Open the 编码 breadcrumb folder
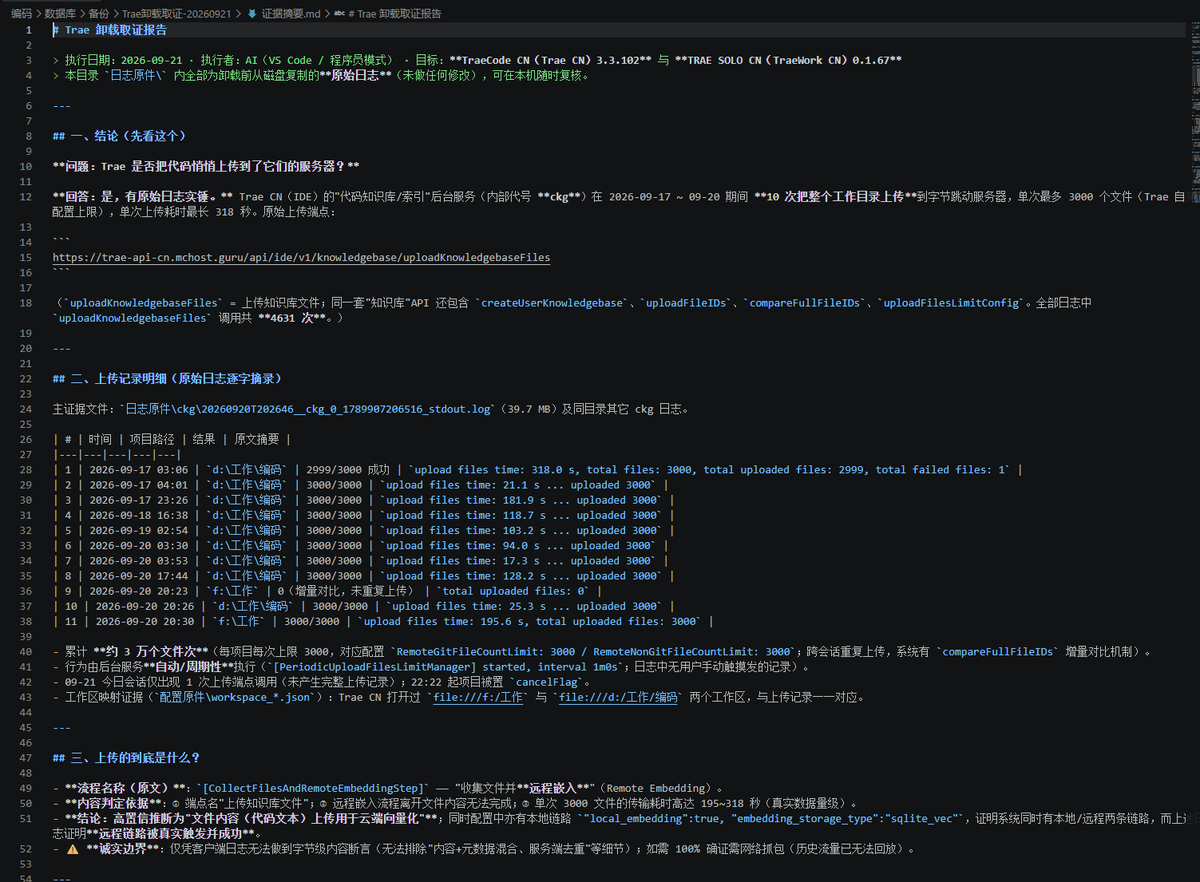The height and width of the screenshot is (882, 1200). (21, 14)
